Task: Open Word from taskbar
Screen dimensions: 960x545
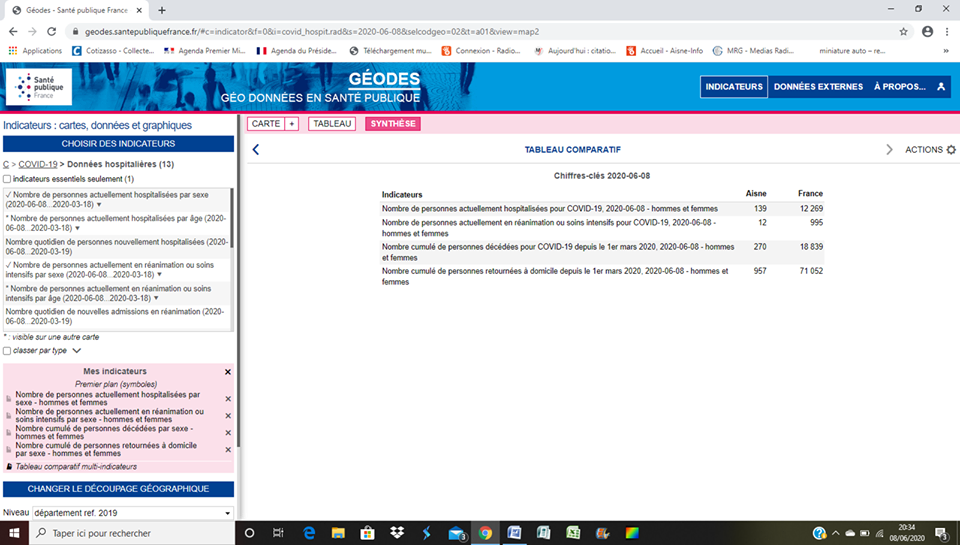Action: 514,533
